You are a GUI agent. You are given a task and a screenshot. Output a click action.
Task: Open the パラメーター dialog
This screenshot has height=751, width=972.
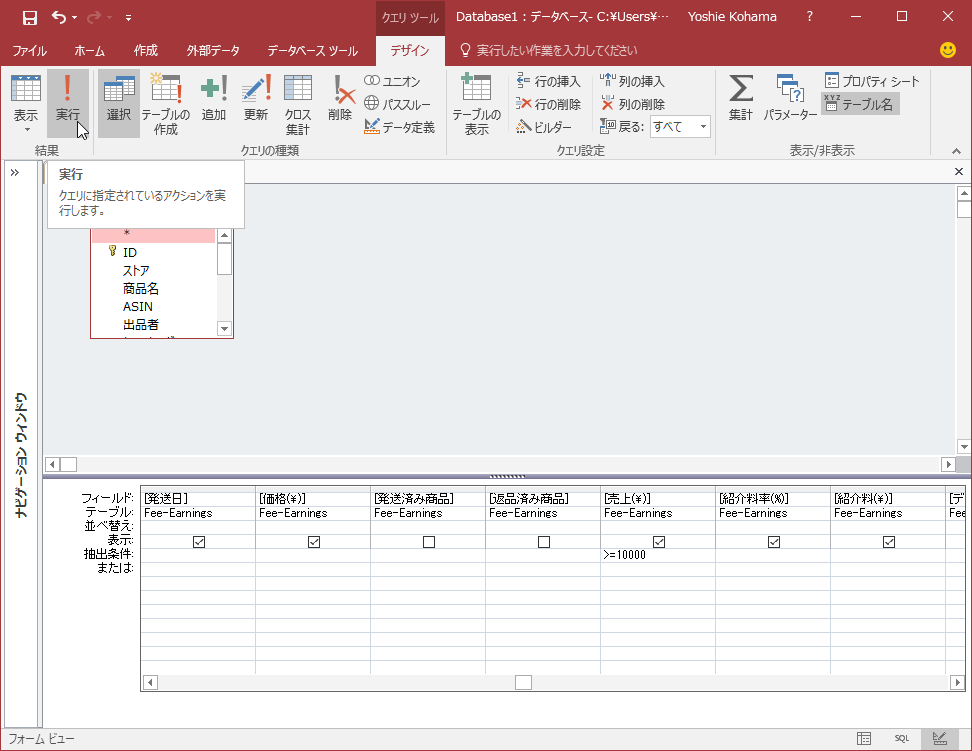pyautogui.click(x=790, y=98)
